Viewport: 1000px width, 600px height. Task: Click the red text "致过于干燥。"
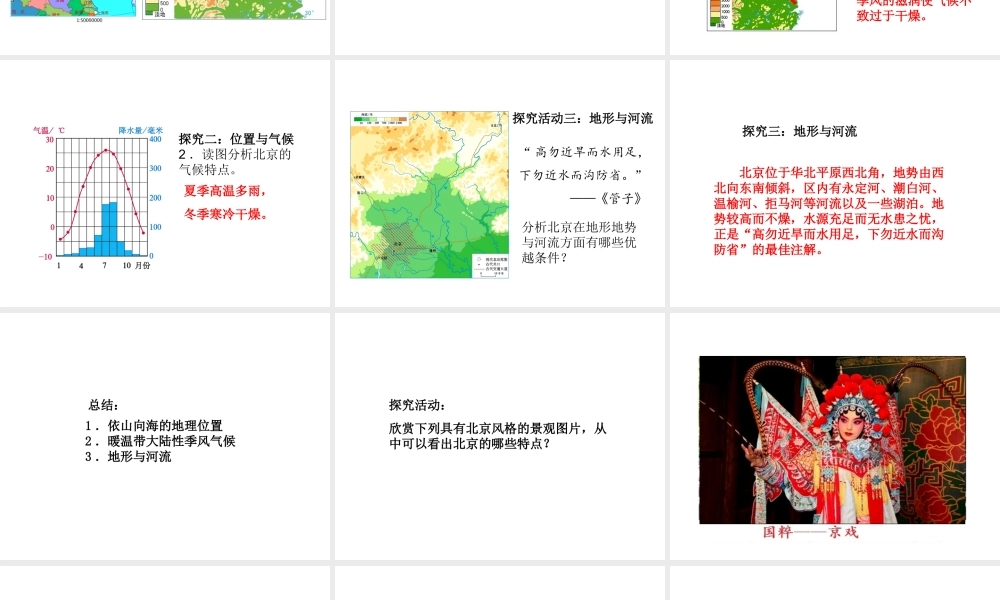point(892,16)
